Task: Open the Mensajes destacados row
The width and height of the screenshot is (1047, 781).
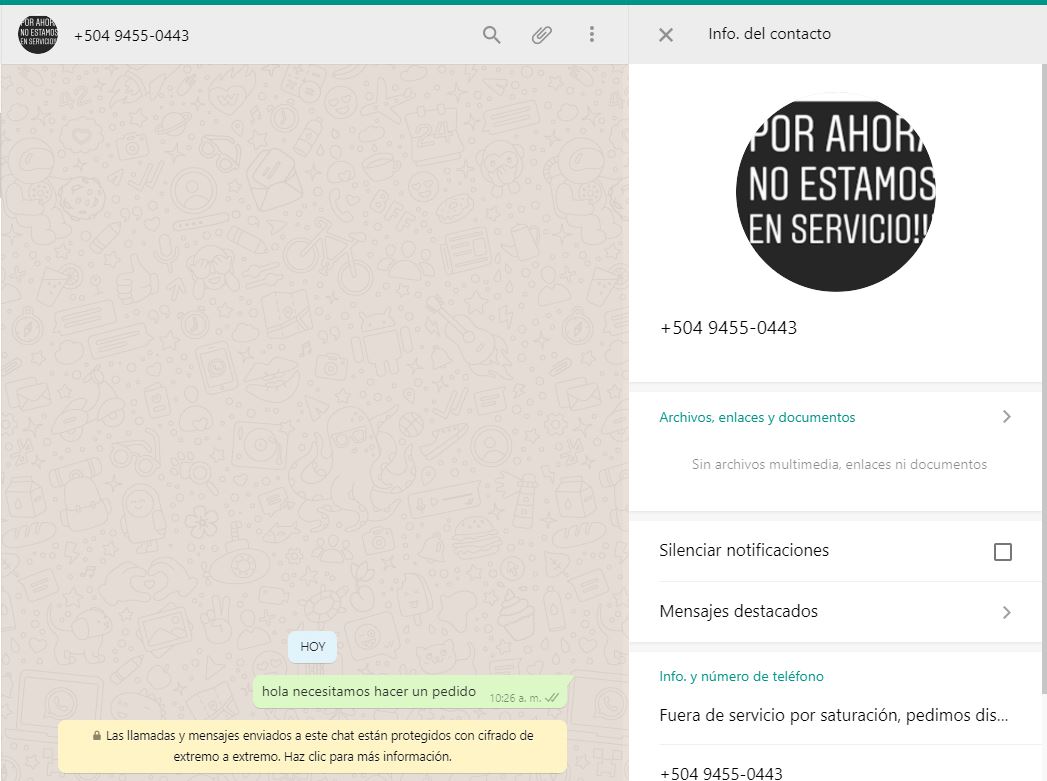Action: (739, 612)
